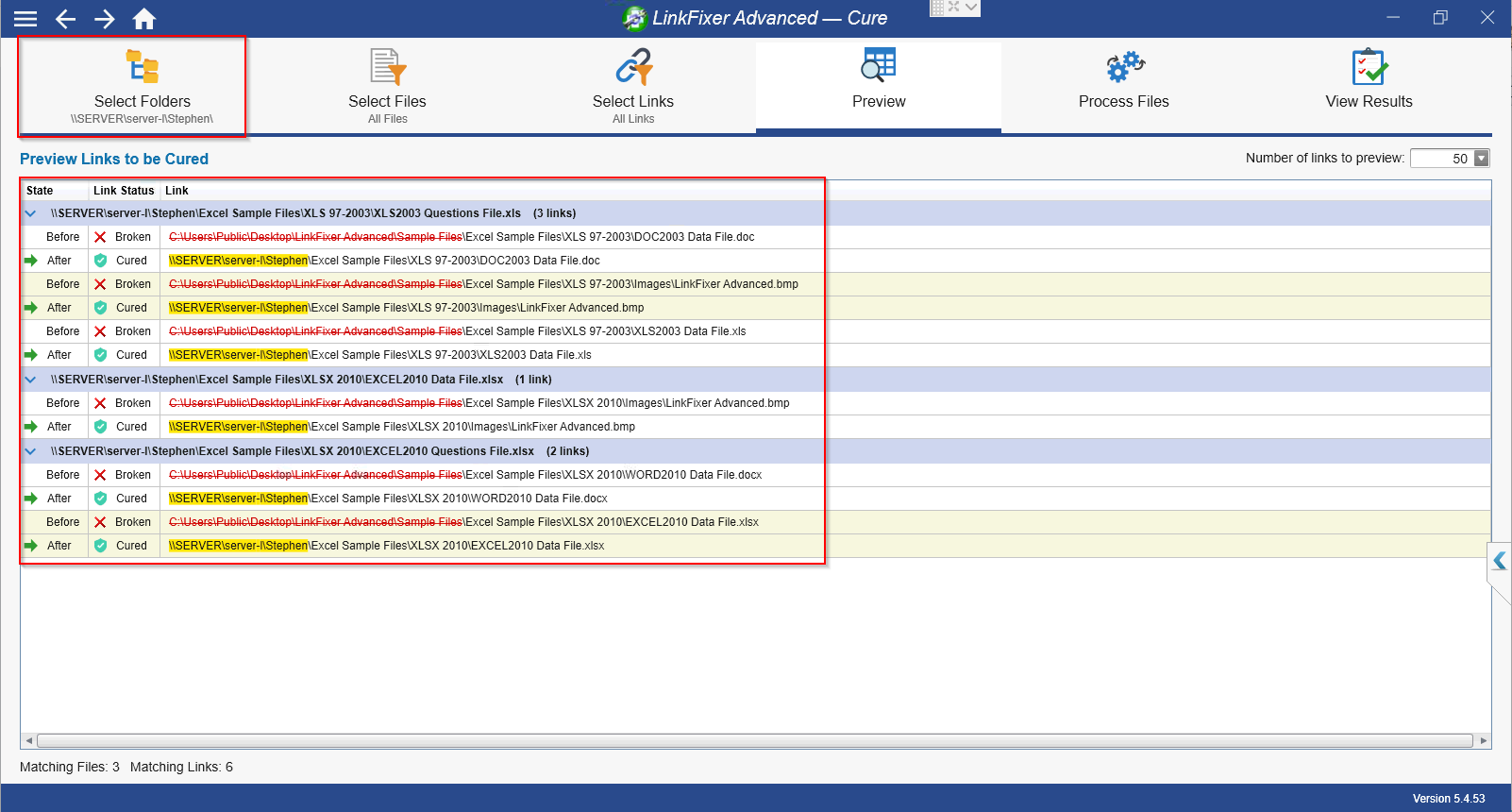Select the cured \\SERVER link to XLS2003 Data File.xls
Image resolution: width=1512 pixels, height=812 pixels.
[380, 355]
